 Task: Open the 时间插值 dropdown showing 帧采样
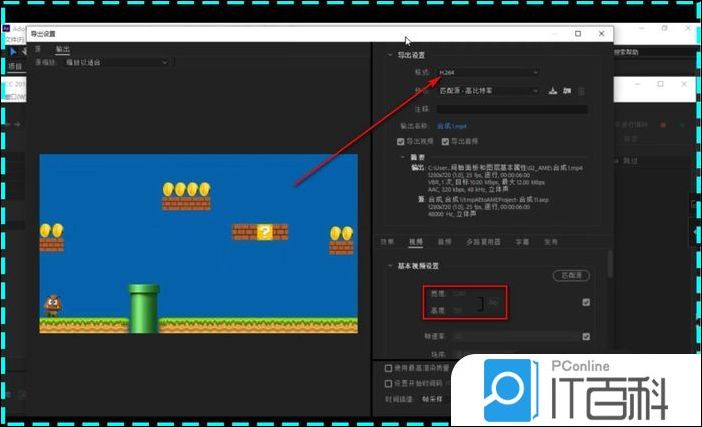click(x=432, y=399)
